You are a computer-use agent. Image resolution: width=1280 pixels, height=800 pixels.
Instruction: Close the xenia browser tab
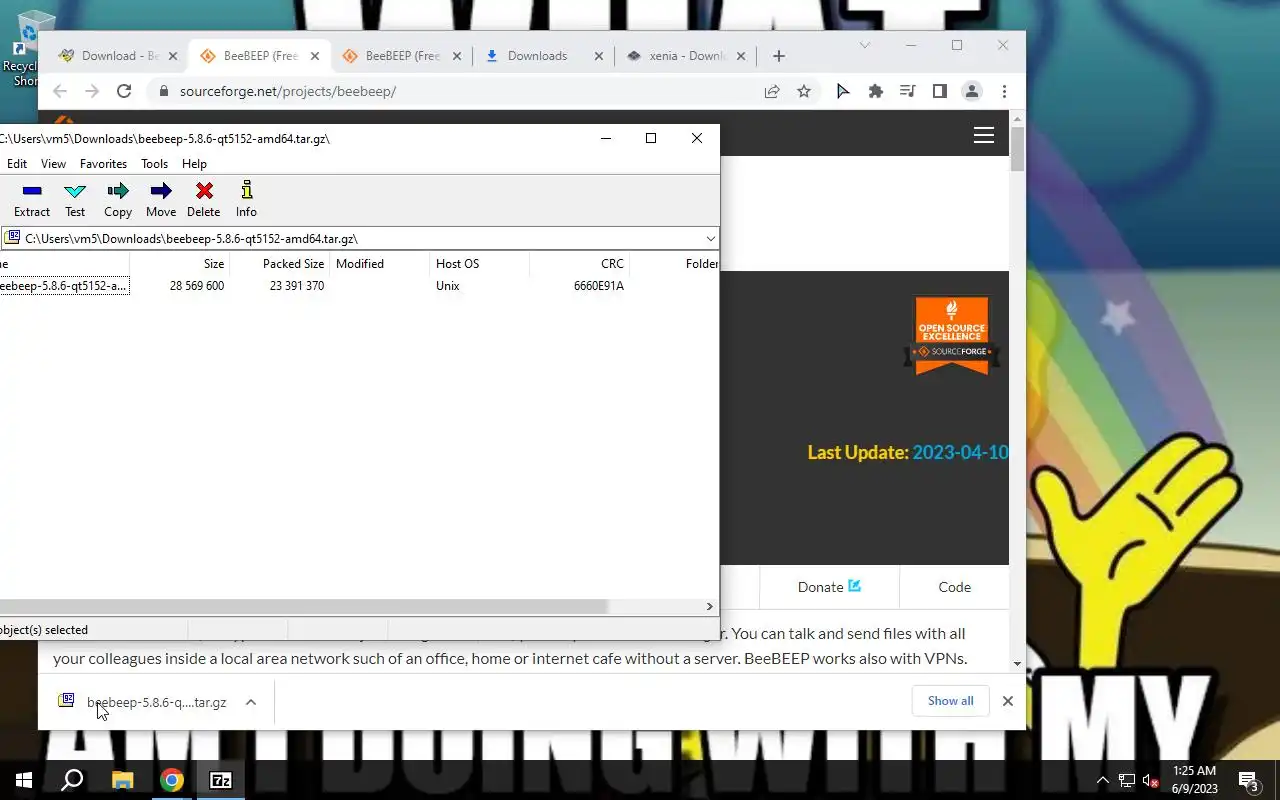[x=741, y=57]
